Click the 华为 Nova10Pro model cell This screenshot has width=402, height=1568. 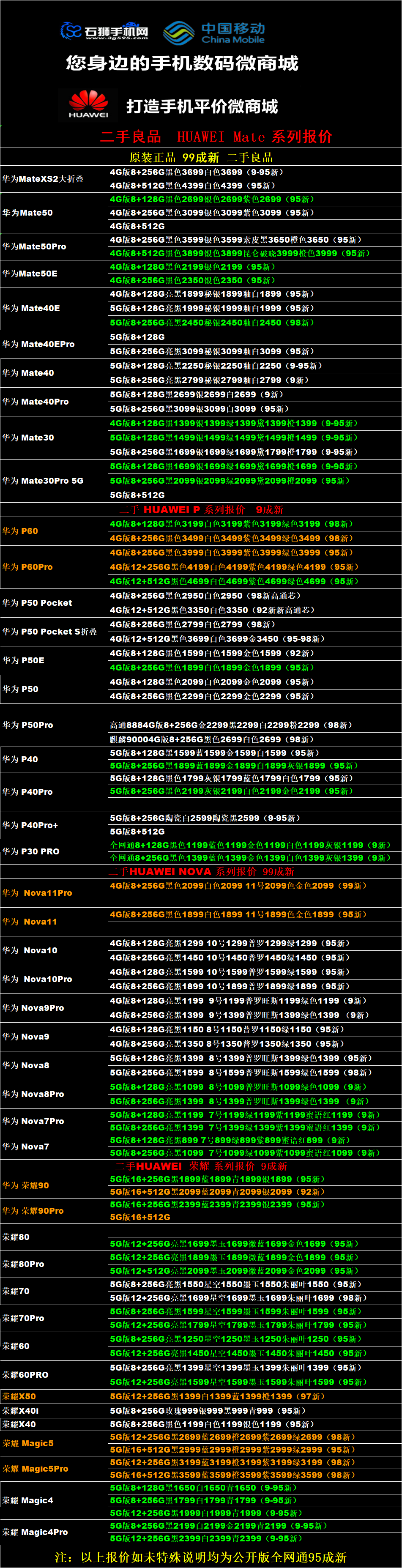(54, 979)
